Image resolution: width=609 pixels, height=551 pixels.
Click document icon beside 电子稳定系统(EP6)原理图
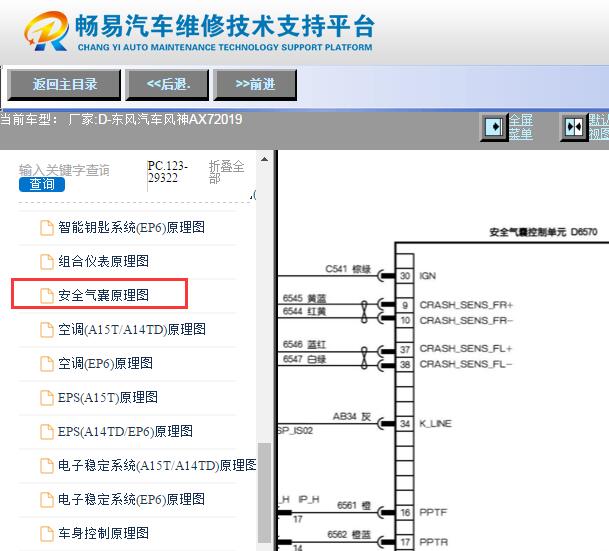[47, 499]
